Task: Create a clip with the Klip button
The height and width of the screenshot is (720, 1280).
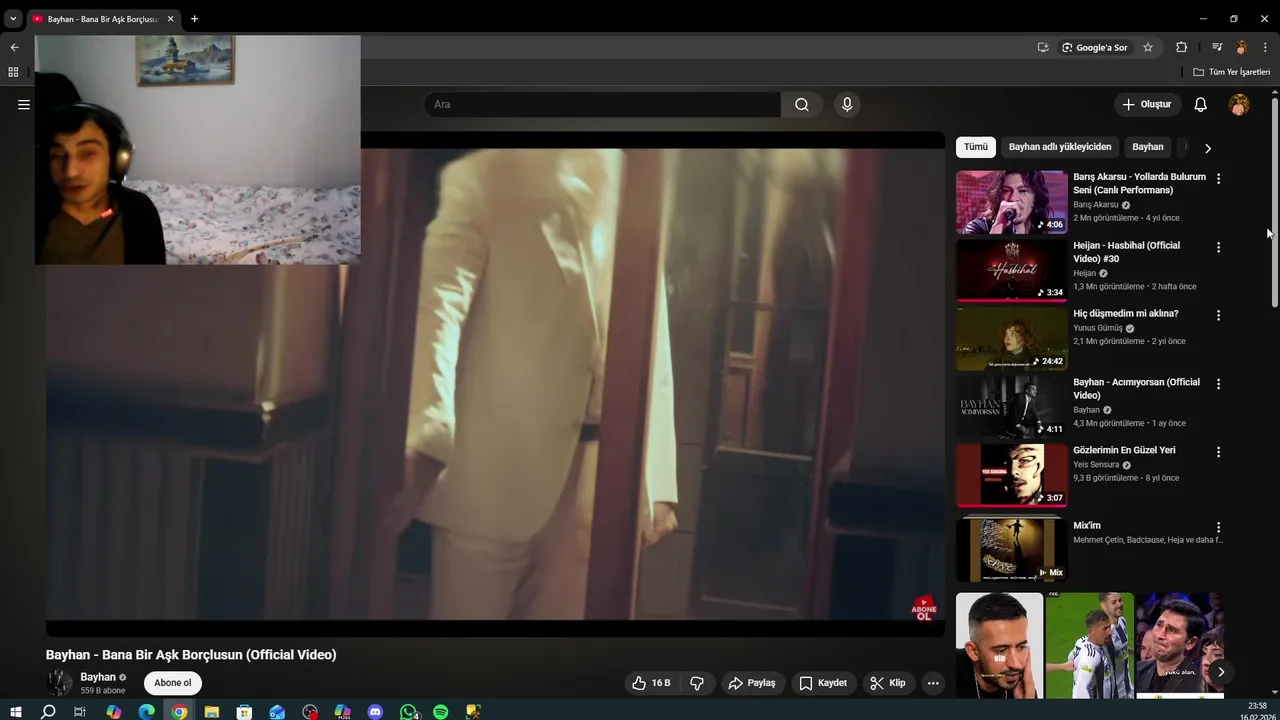Action: coord(888,683)
